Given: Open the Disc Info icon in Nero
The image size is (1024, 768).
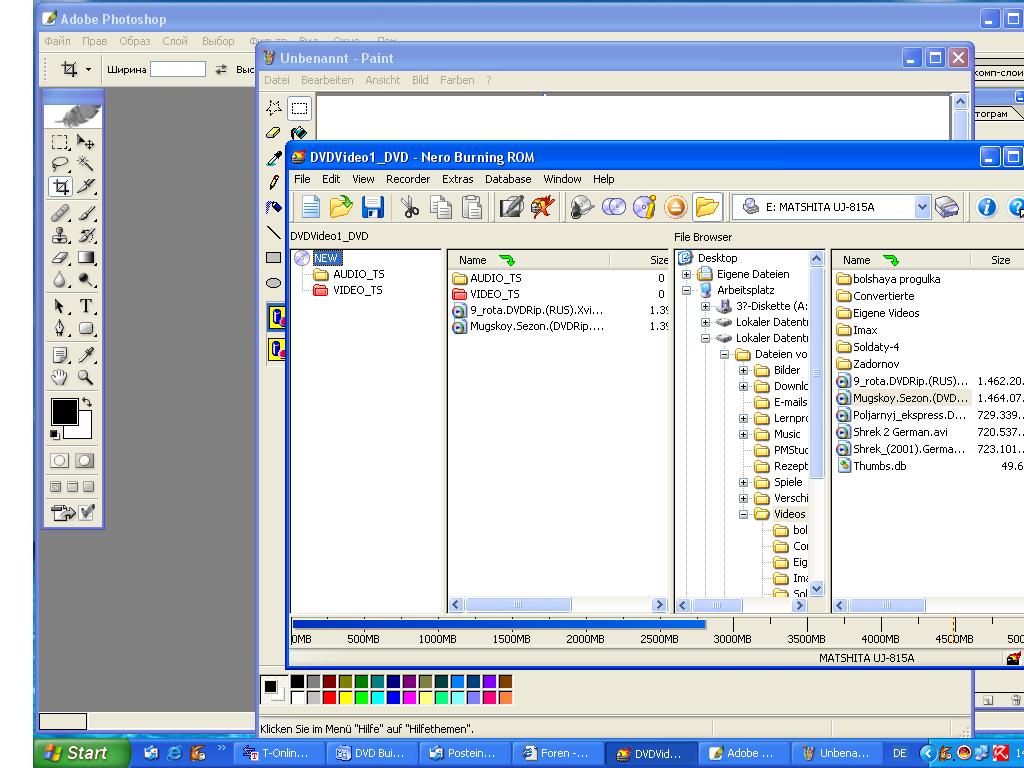Looking at the screenshot, I should click(x=645, y=207).
